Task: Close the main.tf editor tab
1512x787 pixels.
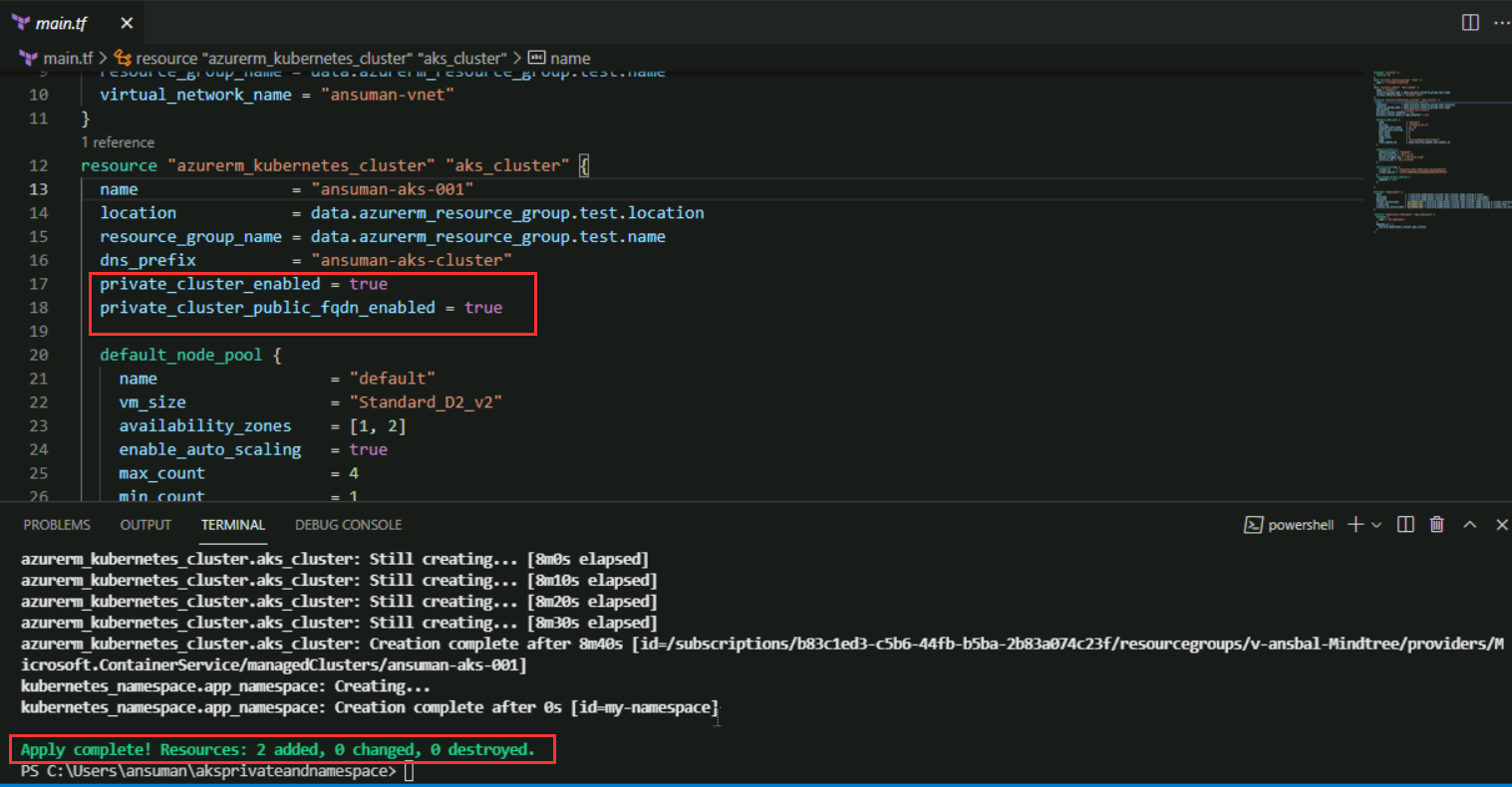Action: 127,23
